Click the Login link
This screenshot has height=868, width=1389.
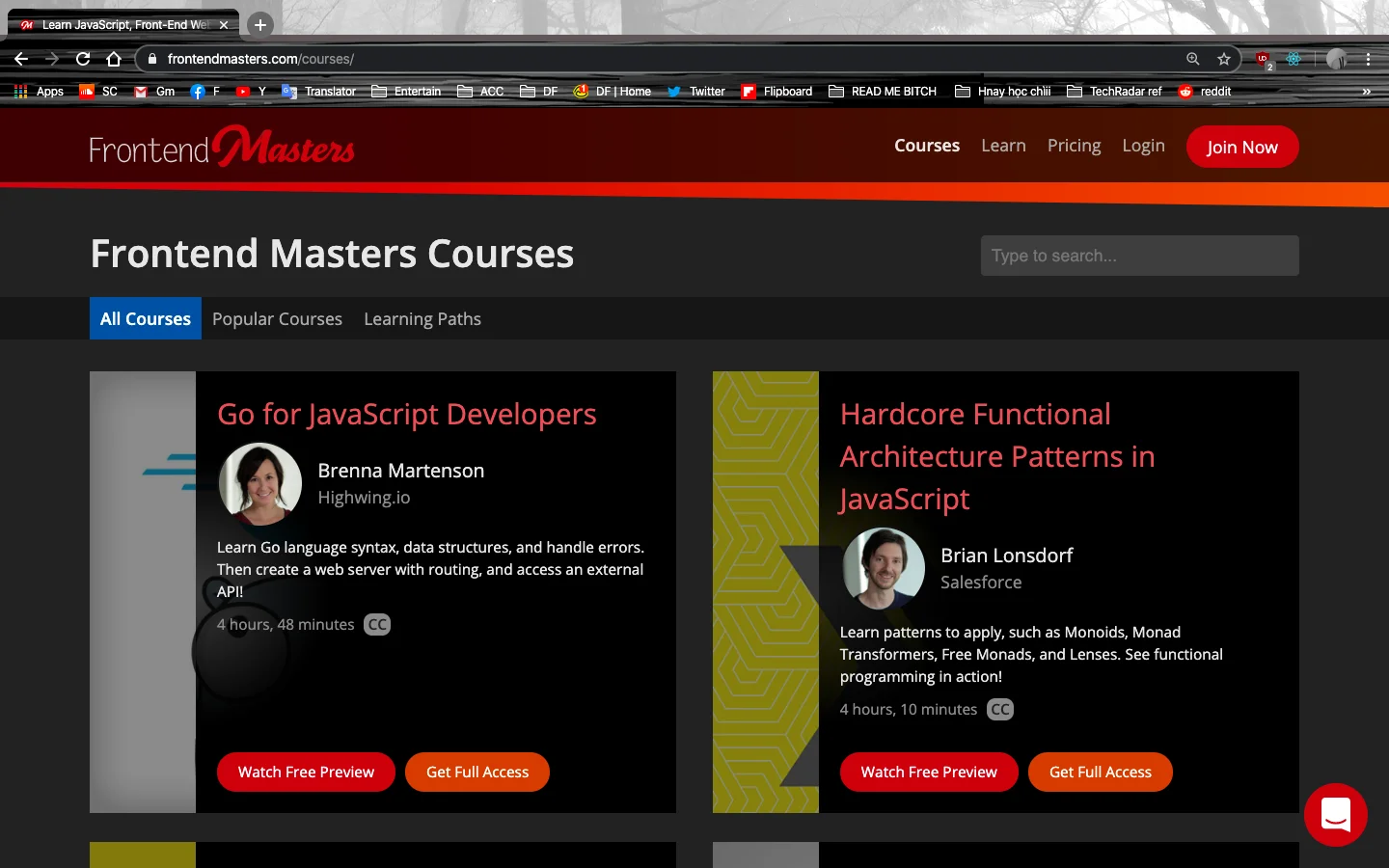(1143, 146)
